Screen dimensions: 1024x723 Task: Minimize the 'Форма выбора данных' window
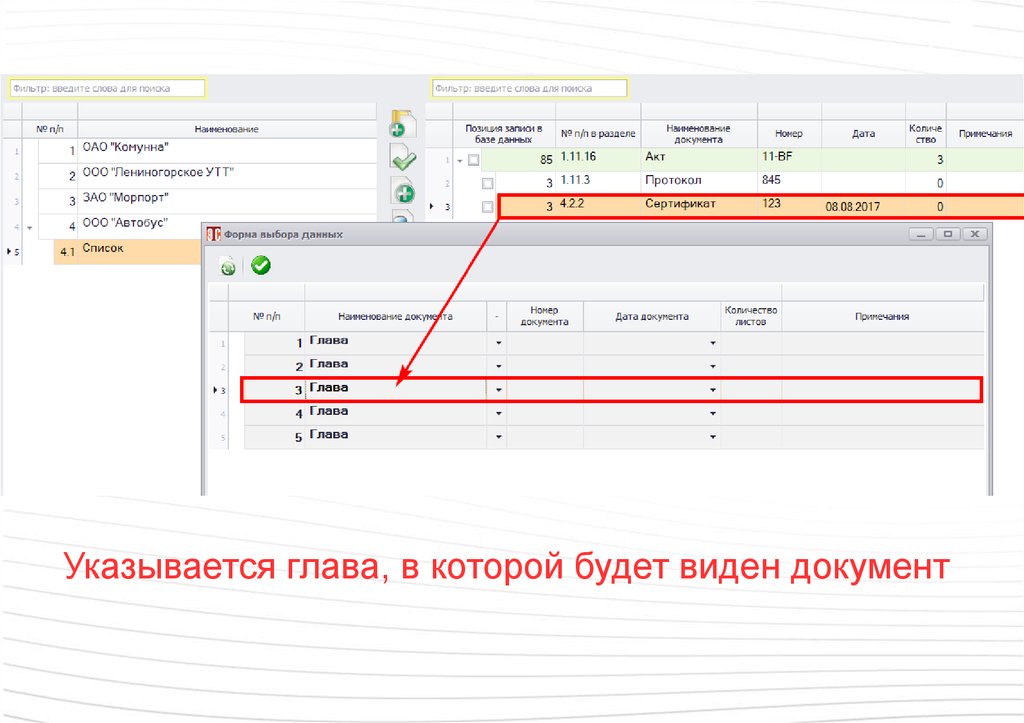tap(923, 234)
